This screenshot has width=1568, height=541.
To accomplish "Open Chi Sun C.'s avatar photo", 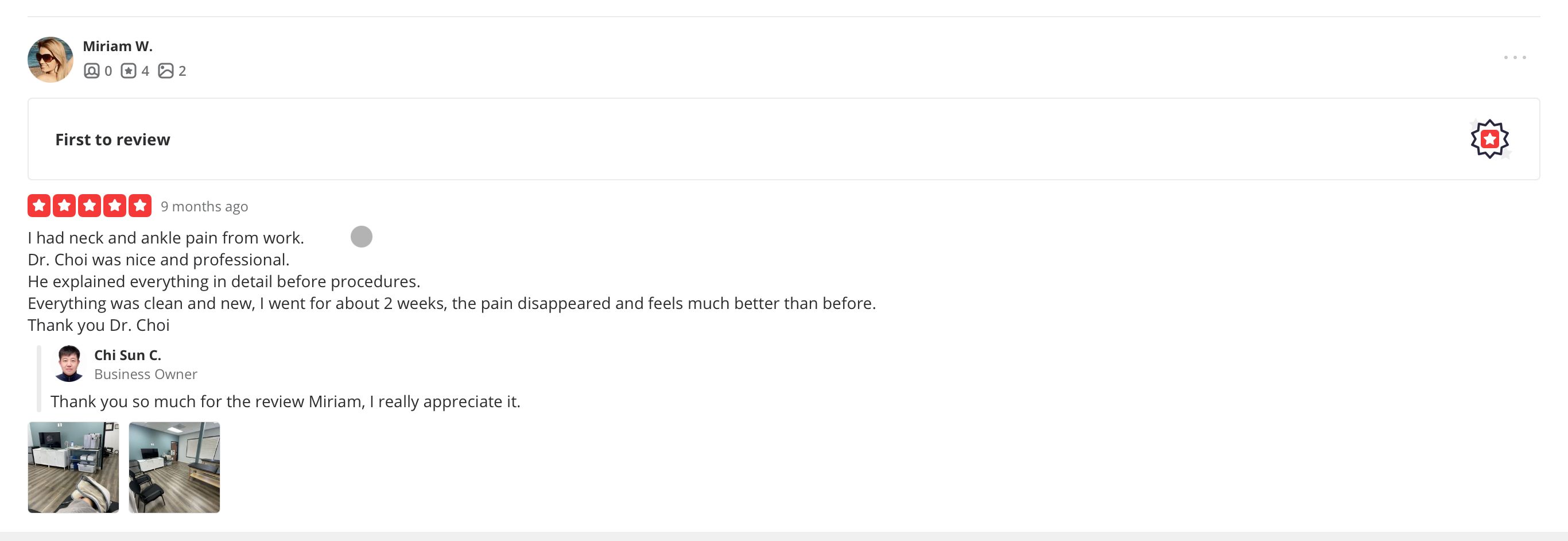I will [69, 363].
